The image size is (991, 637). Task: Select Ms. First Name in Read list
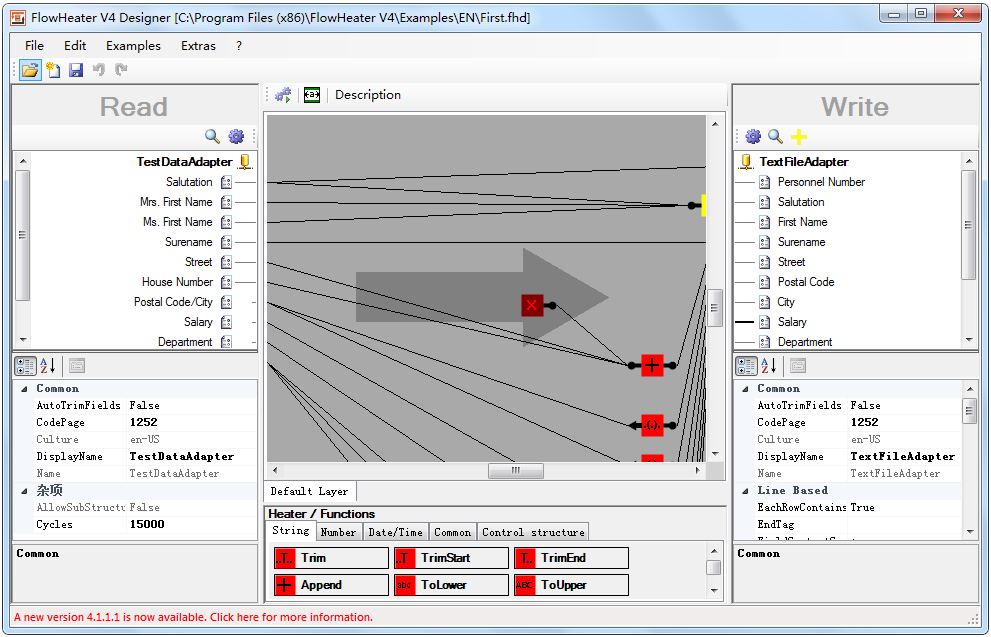pos(178,222)
